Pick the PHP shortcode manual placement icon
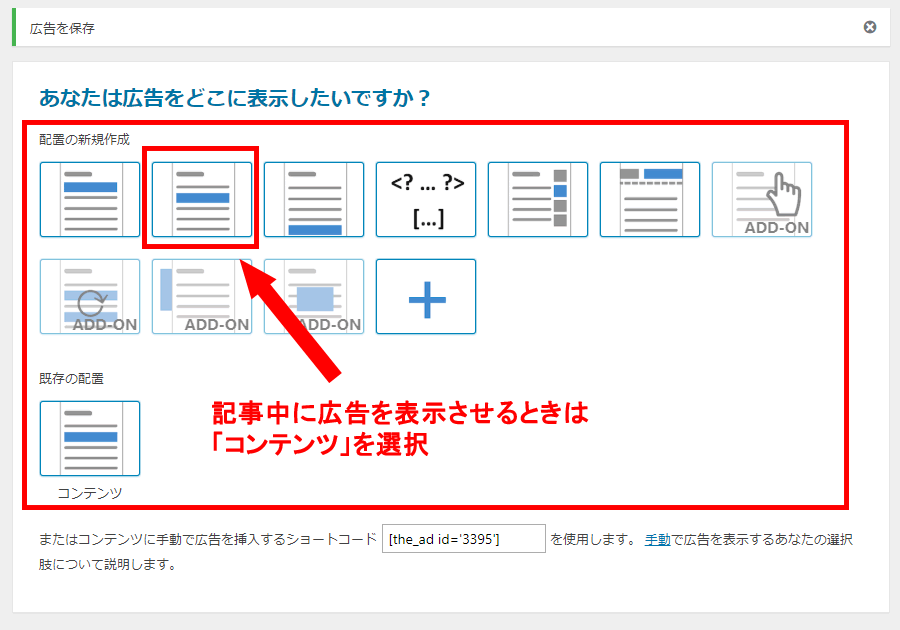The image size is (900, 630). pyautogui.click(x=426, y=199)
